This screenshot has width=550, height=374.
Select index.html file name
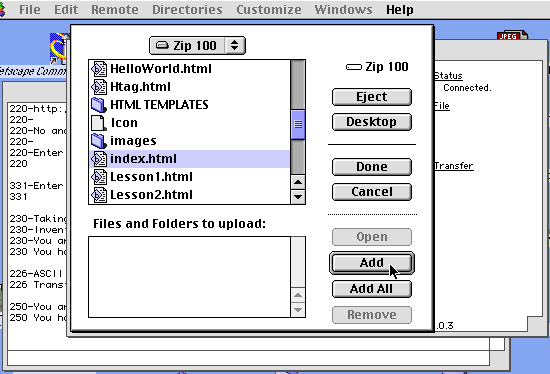click(x=143, y=159)
